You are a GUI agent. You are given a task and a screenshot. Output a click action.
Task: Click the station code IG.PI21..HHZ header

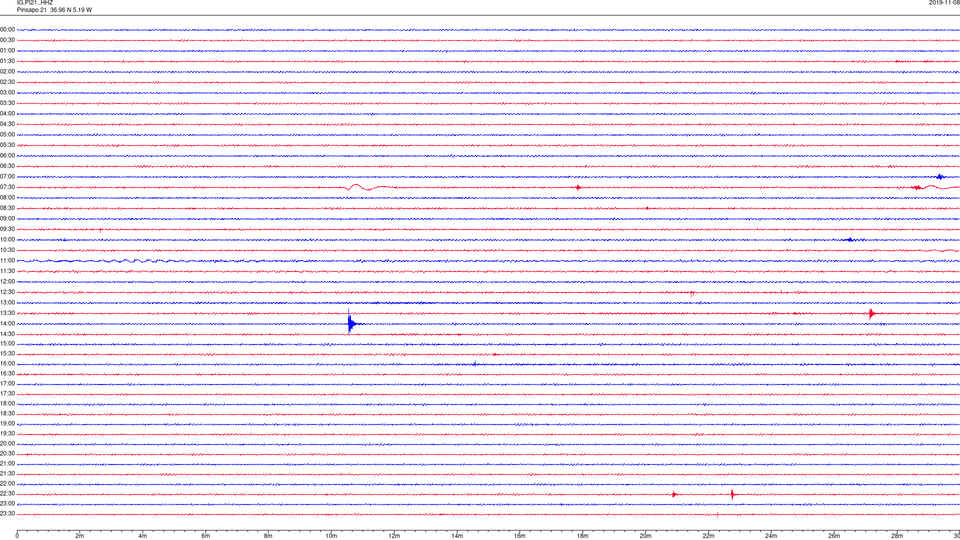(35, 2)
